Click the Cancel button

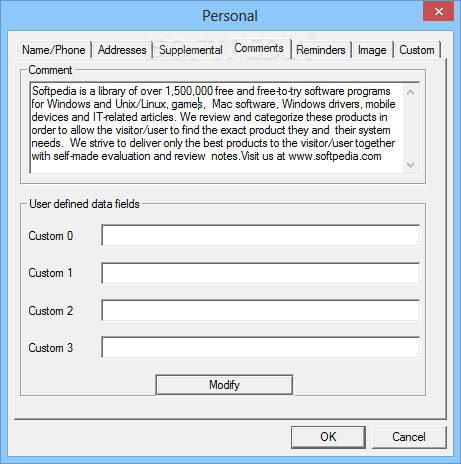409,437
